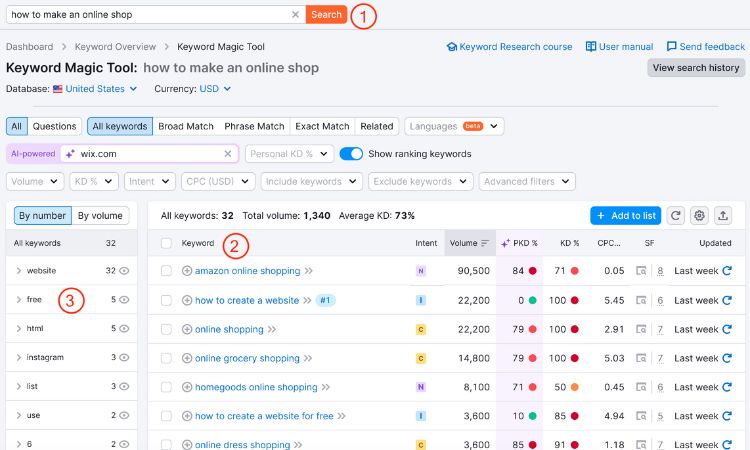Expand the free keyword group
The width and height of the screenshot is (750, 450).
(x=19, y=300)
